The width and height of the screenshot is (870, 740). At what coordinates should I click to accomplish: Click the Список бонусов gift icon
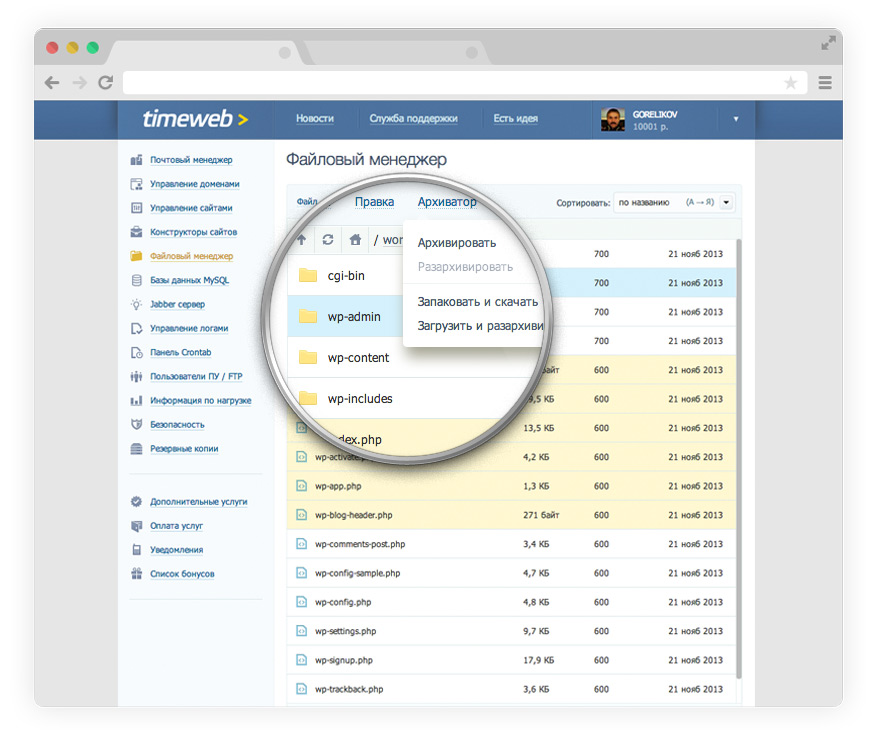tap(136, 574)
